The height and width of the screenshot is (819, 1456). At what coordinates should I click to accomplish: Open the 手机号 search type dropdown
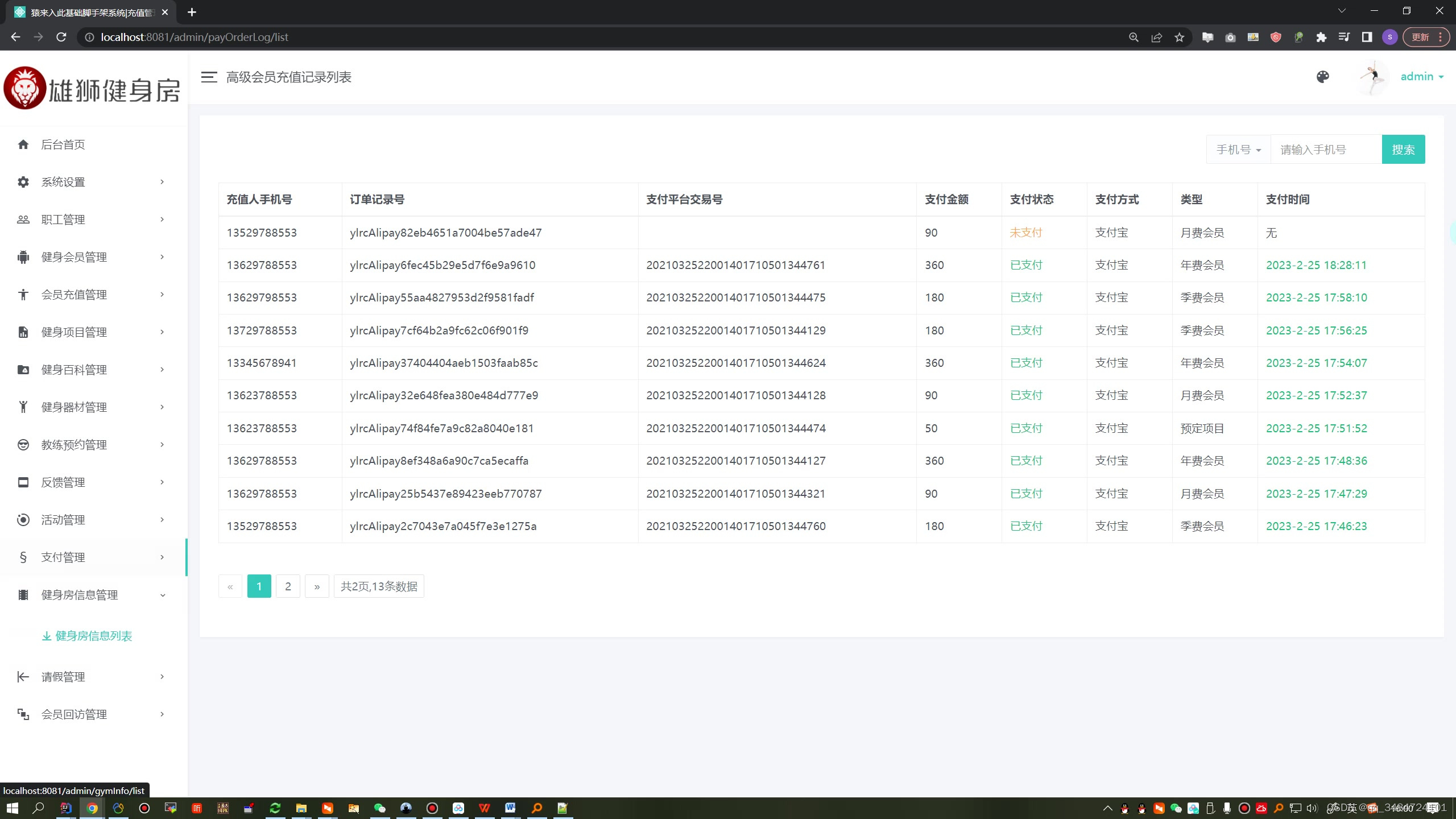[x=1238, y=150]
